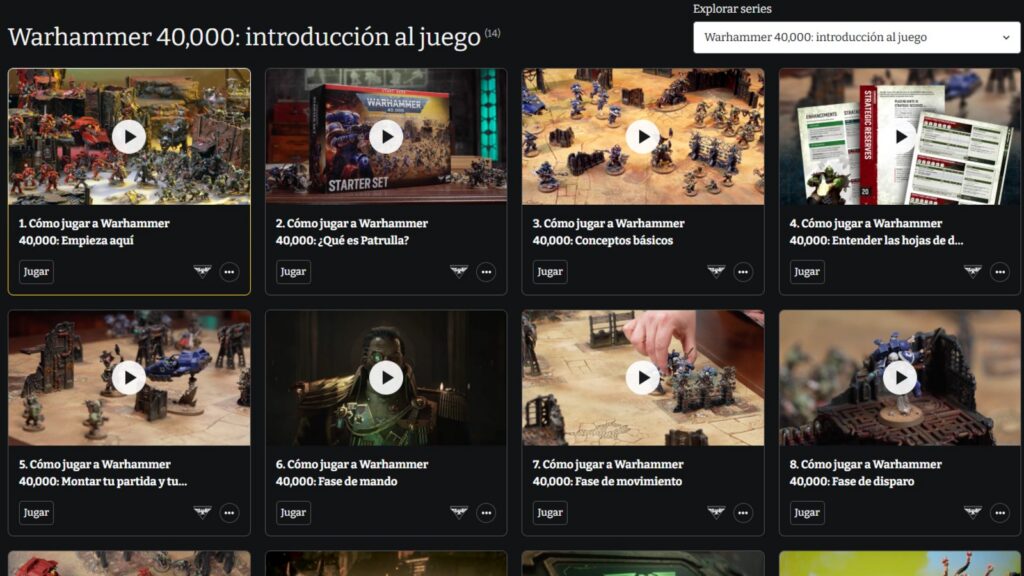Image resolution: width=1024 pixels, height=576 pixels.
Task: Open more options for video 5 Montar tu partida
Action: (229, 513)
